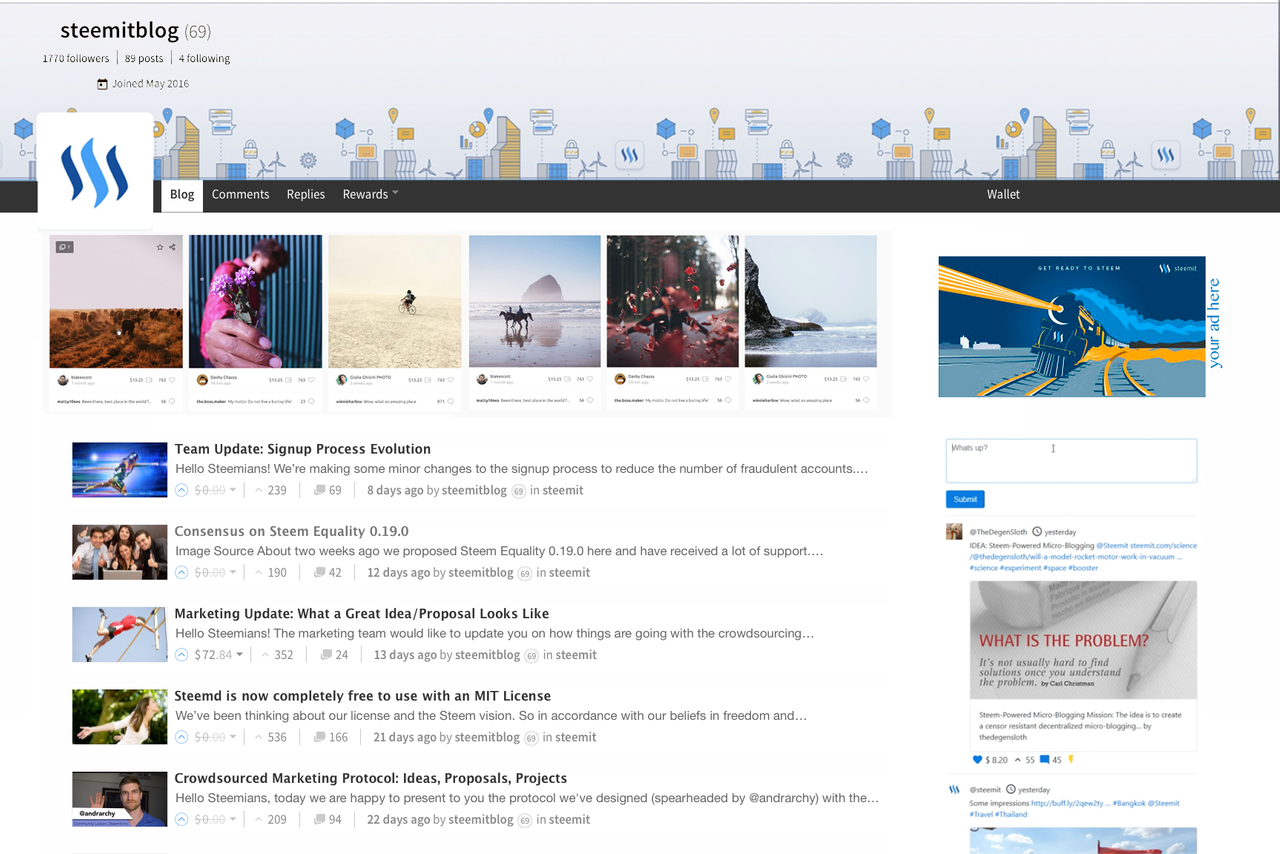Open comments icon showing 42 on Consensus post
The height and width of the screenshot is (854, 1280).
[320, 573]
